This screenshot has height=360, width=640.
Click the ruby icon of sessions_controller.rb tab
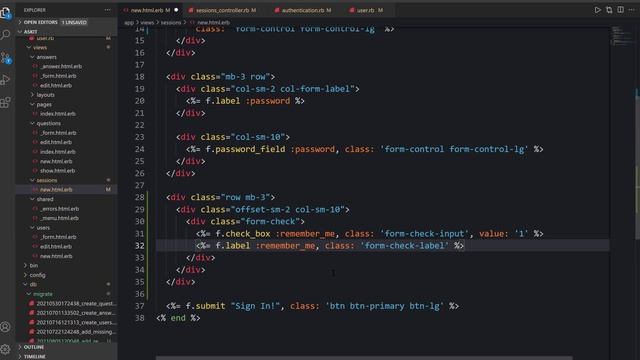(191, 10)
